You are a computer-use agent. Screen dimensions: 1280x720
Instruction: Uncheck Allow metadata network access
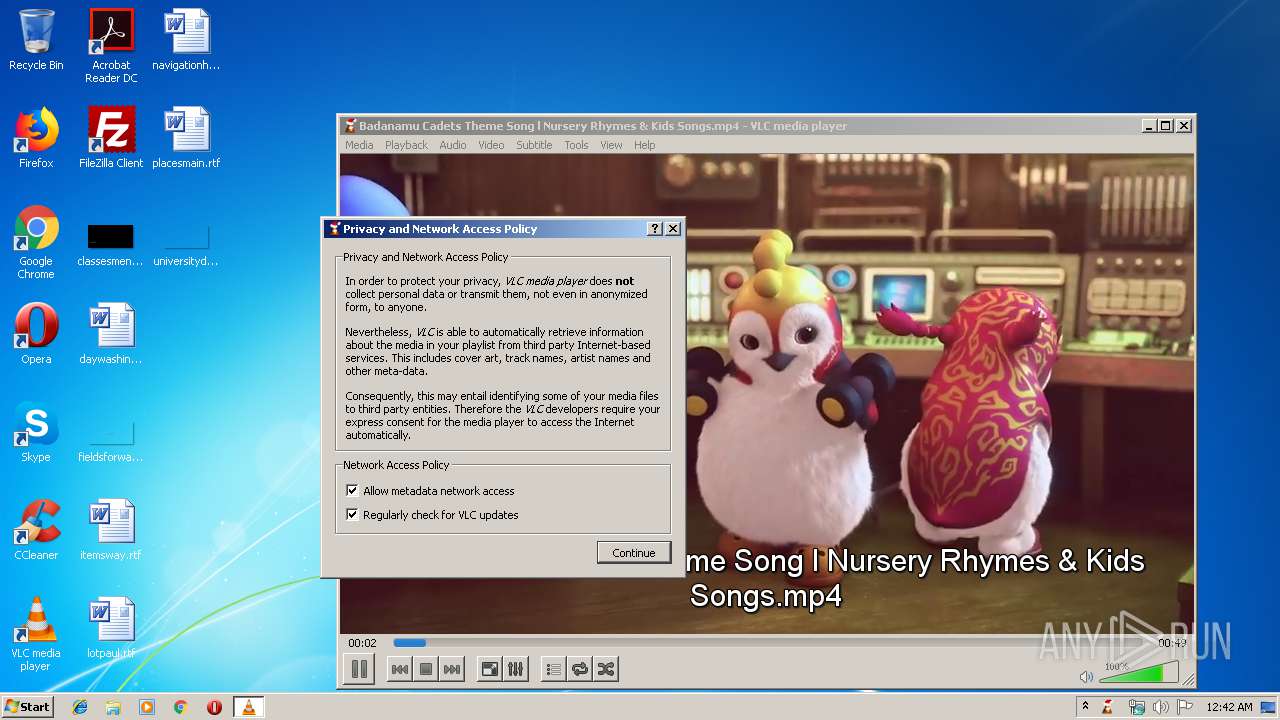coord(352,491)
